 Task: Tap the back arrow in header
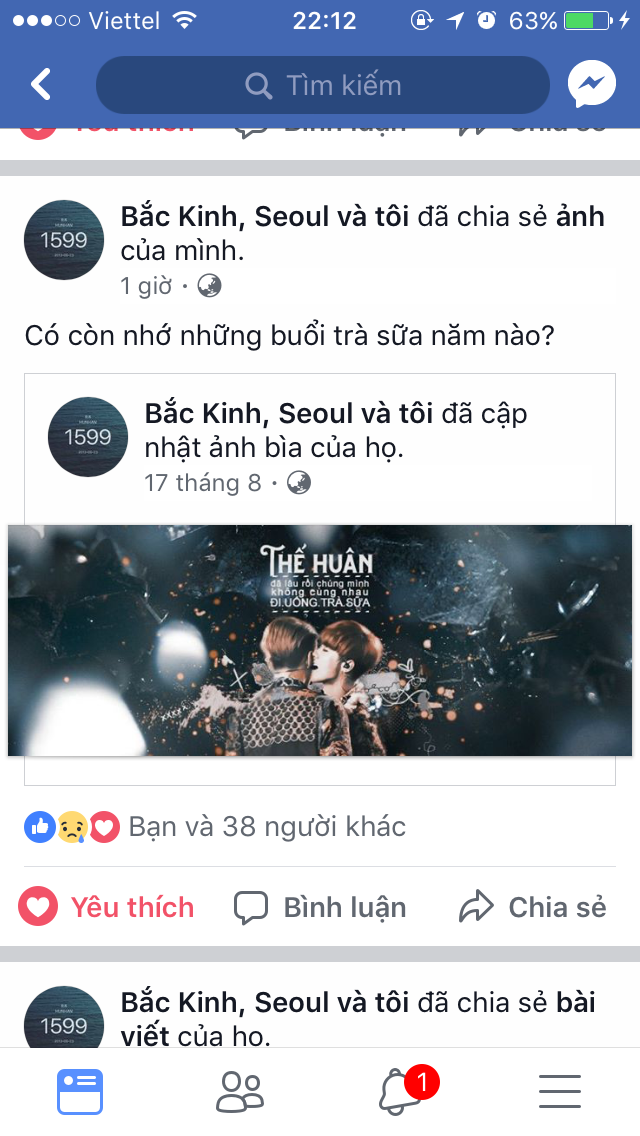click(x=41, y=85)
